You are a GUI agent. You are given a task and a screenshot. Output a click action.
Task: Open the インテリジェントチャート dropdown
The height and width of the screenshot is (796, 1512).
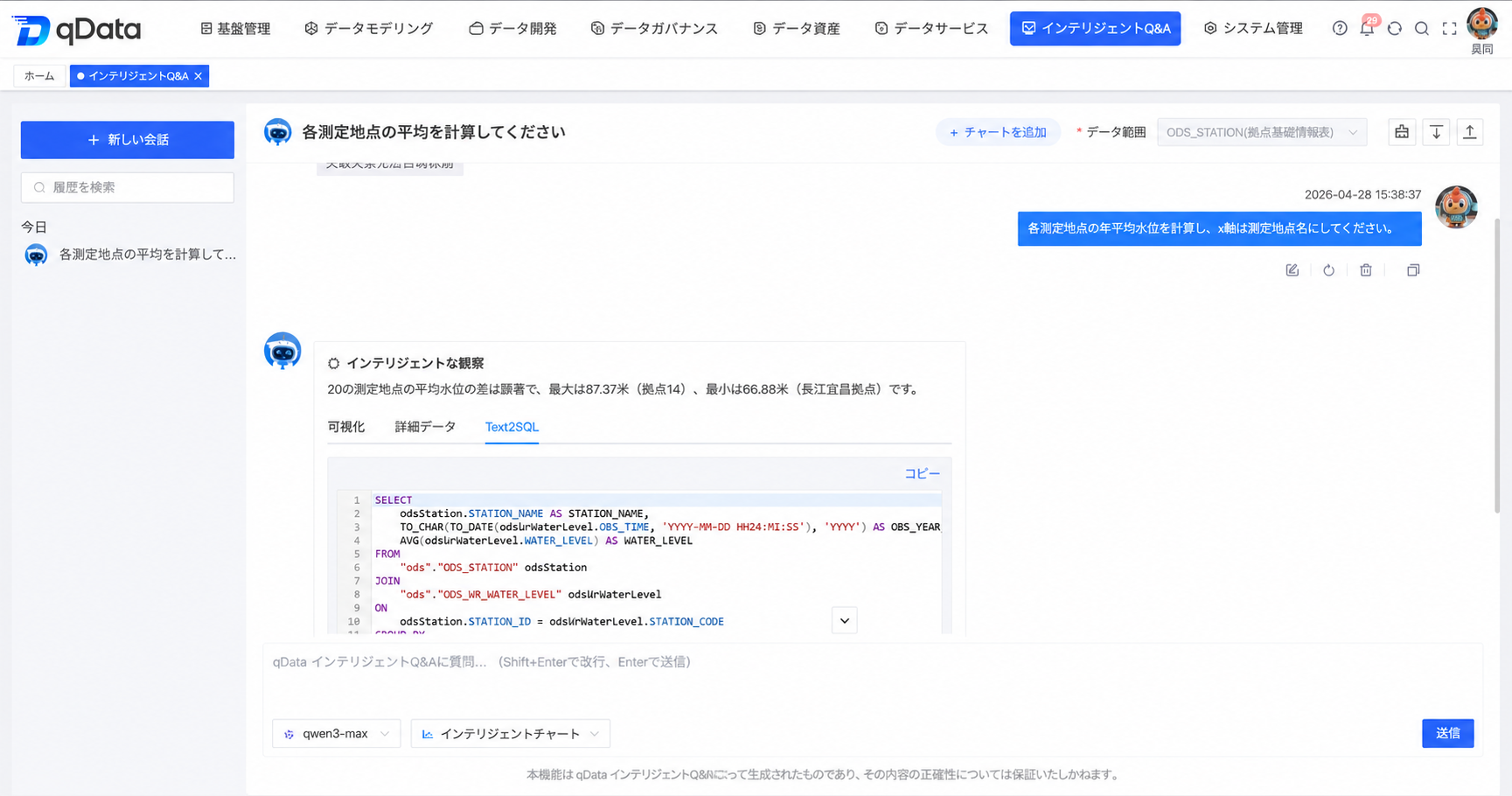pyautogui.click(x=510, y=734)
